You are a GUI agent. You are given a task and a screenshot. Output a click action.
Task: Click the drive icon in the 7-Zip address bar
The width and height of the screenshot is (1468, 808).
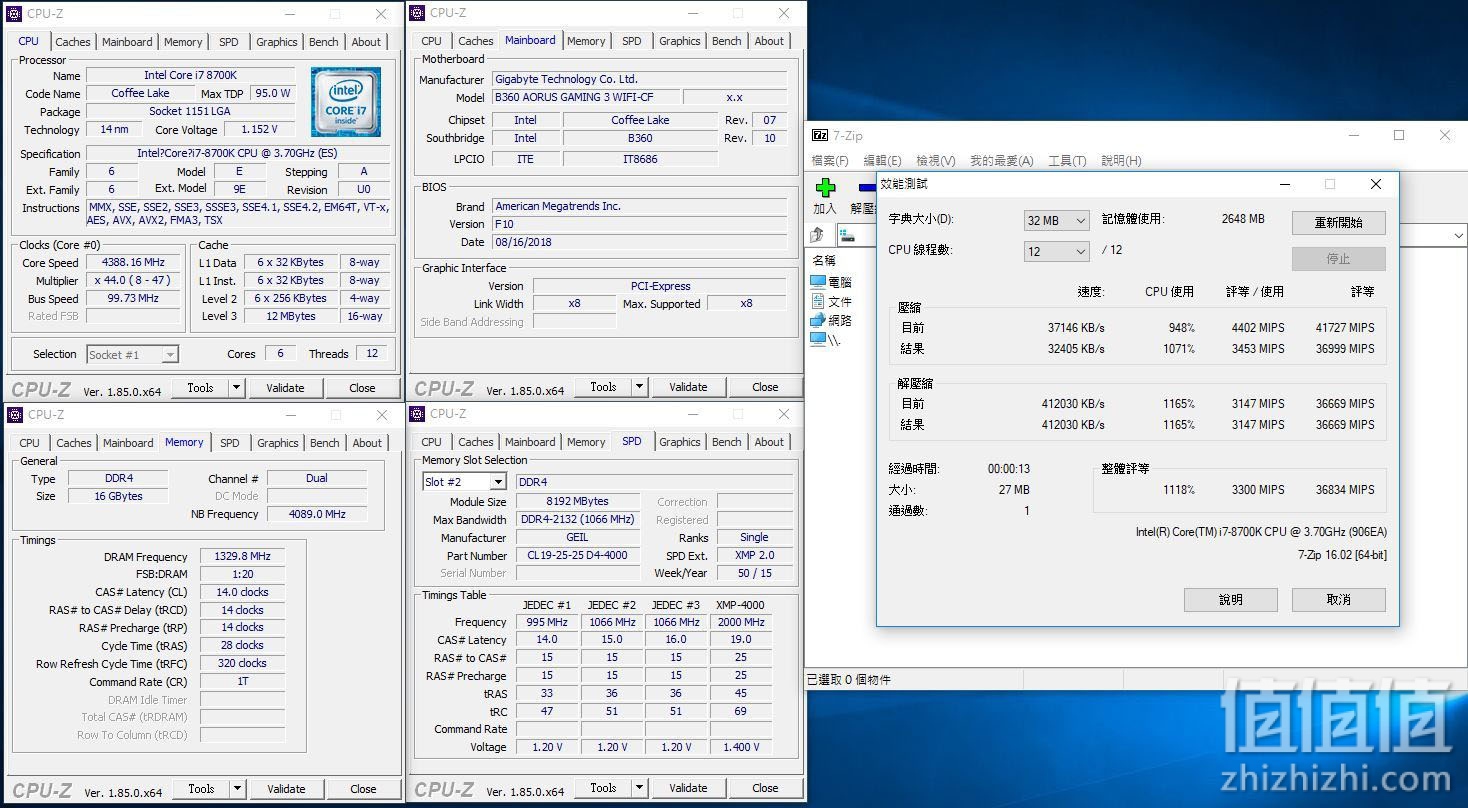click(847, 235)
